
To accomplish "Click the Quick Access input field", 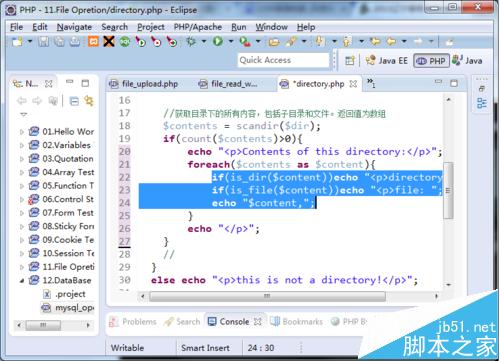I will (x=283, y=60).
